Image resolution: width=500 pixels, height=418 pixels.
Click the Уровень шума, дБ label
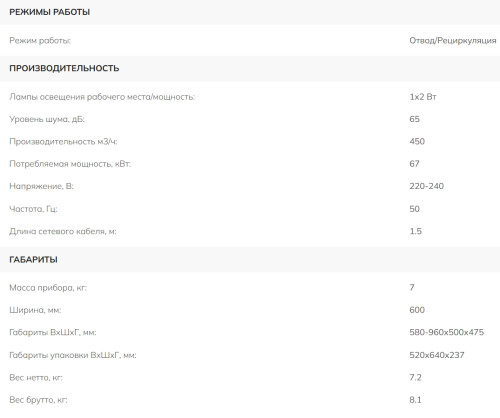[47, 119]
